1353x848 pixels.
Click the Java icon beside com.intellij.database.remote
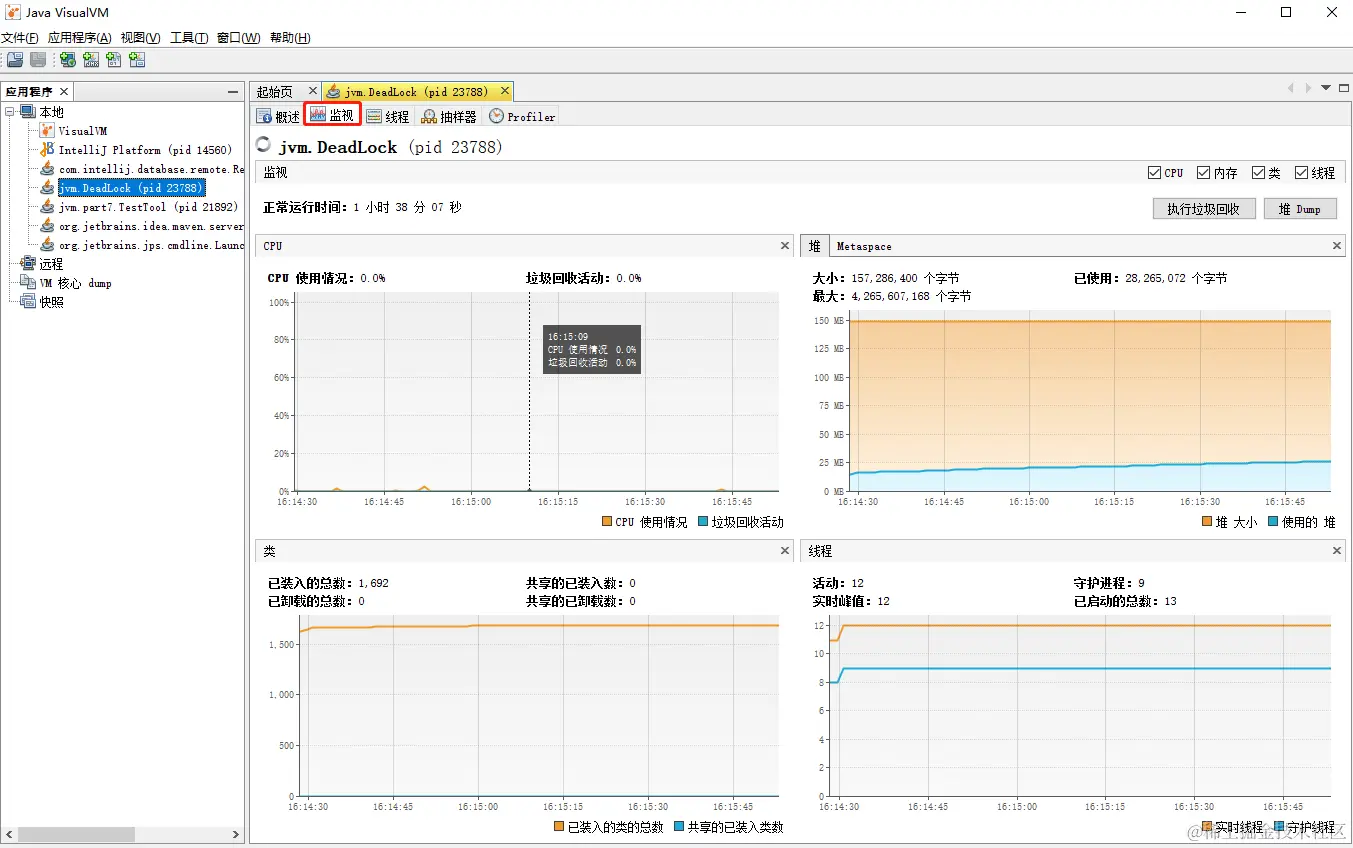click(x=47, y=168)
